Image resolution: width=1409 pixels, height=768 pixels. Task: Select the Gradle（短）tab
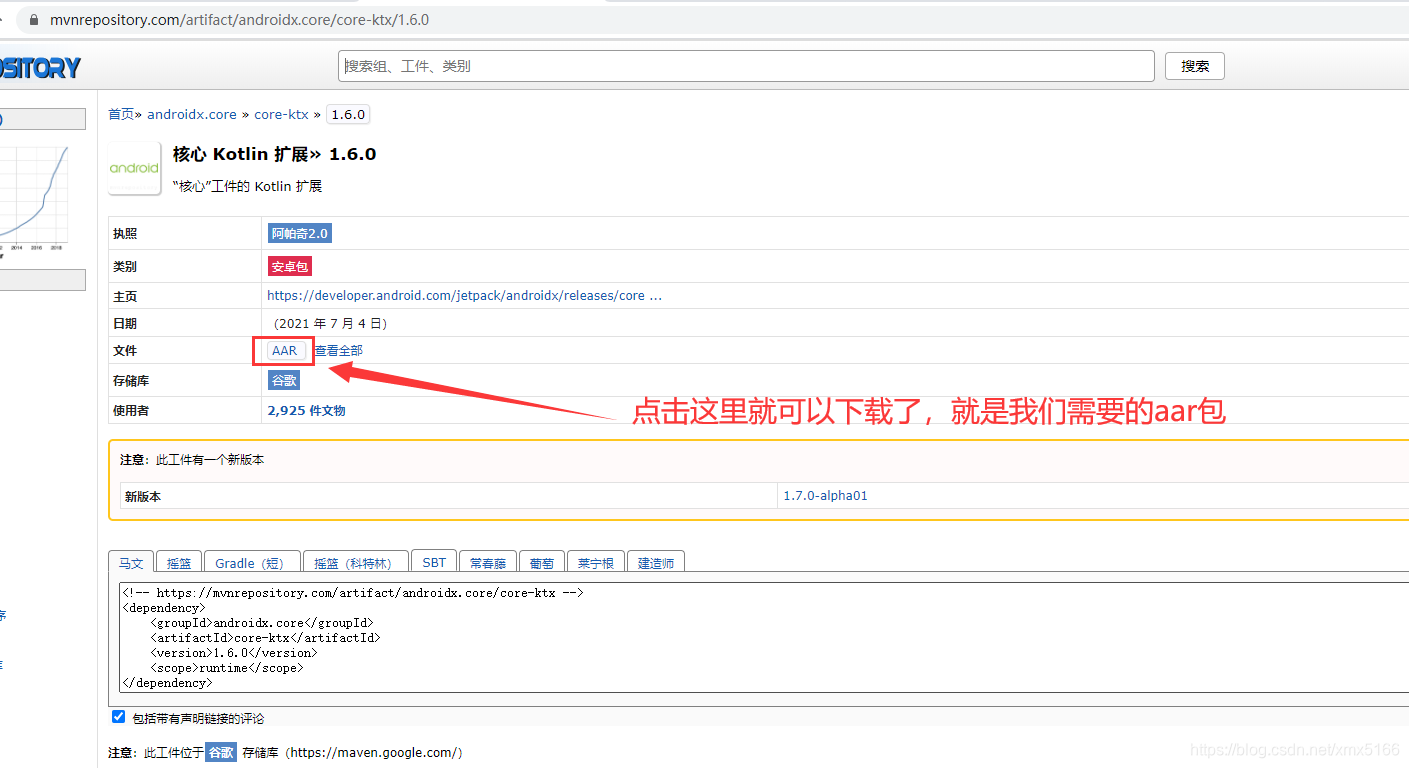point(252,563)
